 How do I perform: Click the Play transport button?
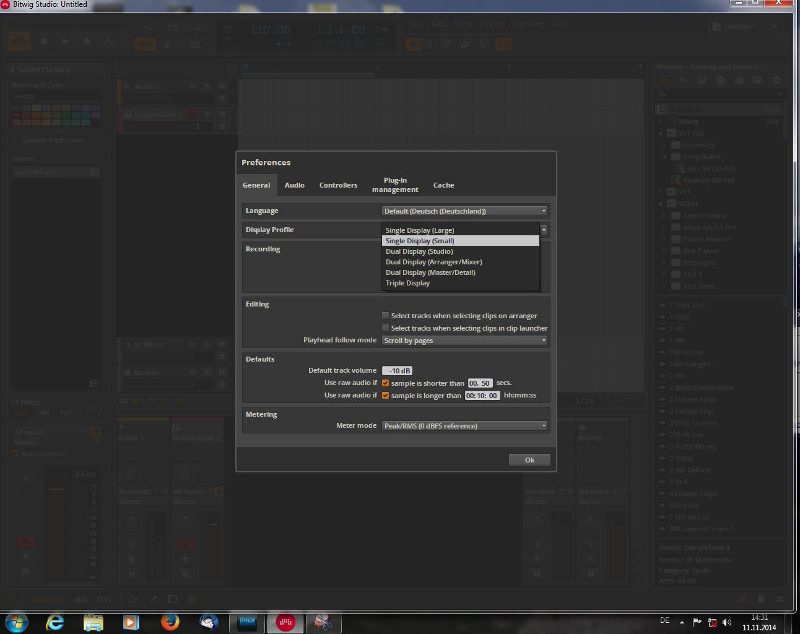(x=65, y=41)
